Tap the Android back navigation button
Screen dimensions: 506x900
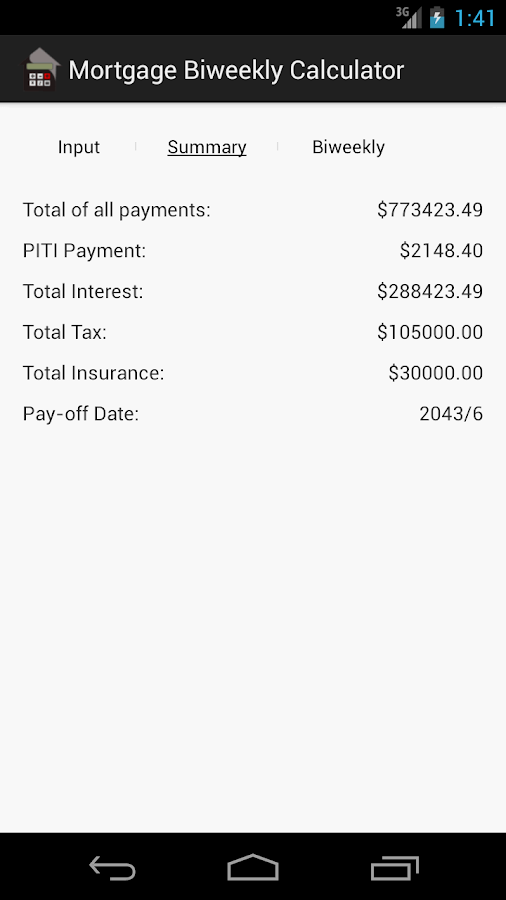tap(112, 867)
